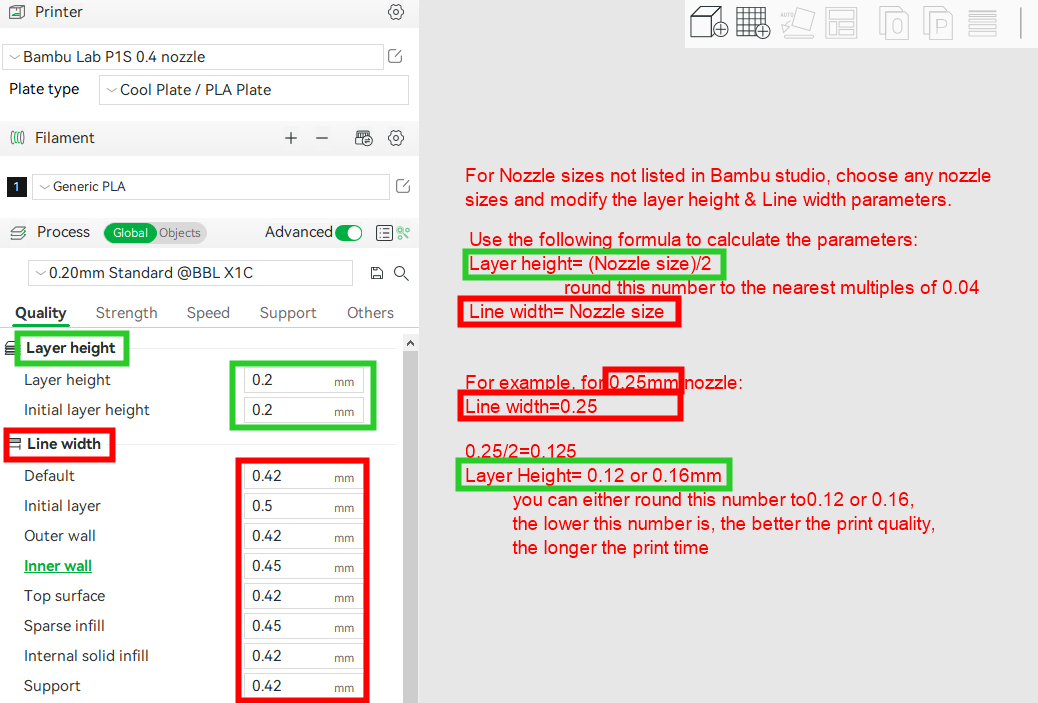Switch process scope to Objects

180,233
